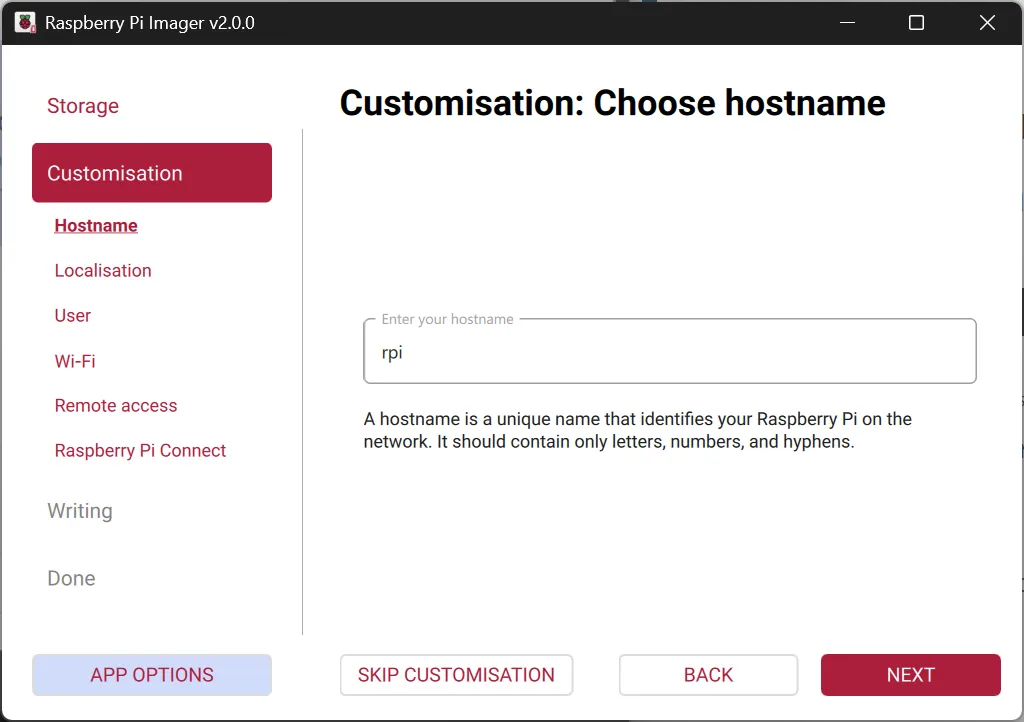Close the Raspberry Pi Imager window
Image resolution: width=1024 pixels, height=722 pixels.
[x=987, y=23]
